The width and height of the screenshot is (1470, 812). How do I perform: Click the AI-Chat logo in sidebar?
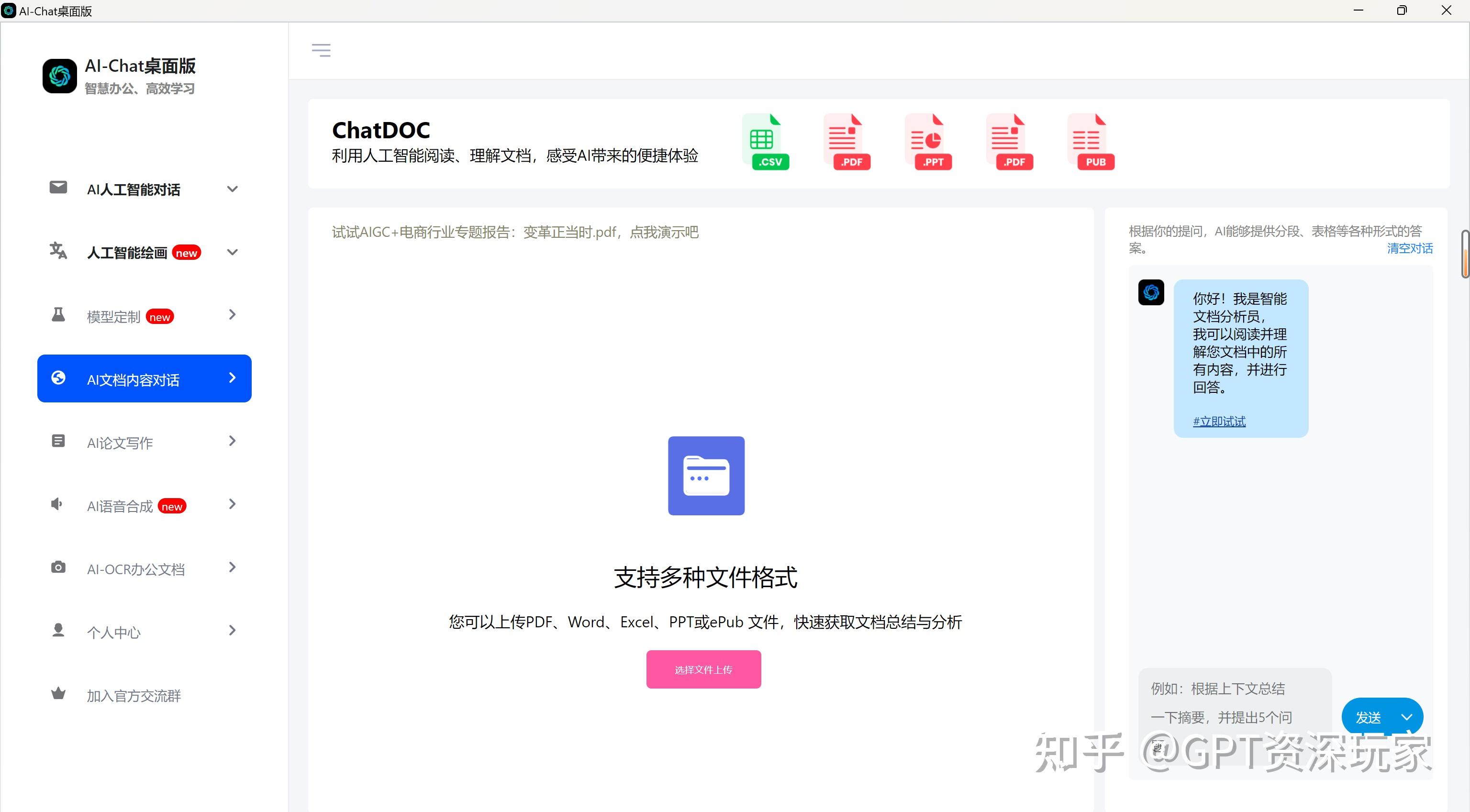click(59, 76)
